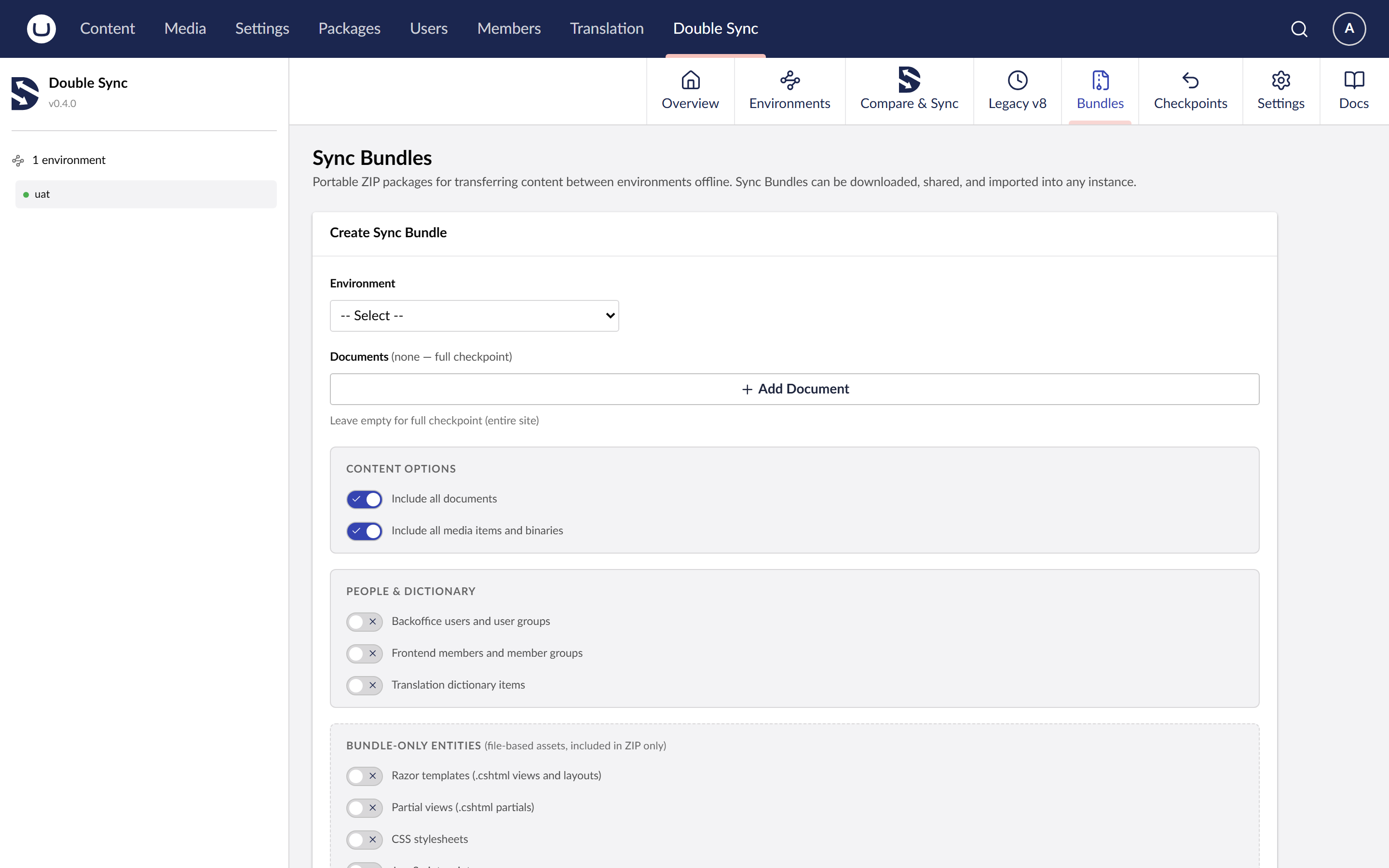Turn off Include all media items toggle
1389x868 pixels.
click(364, 531)
